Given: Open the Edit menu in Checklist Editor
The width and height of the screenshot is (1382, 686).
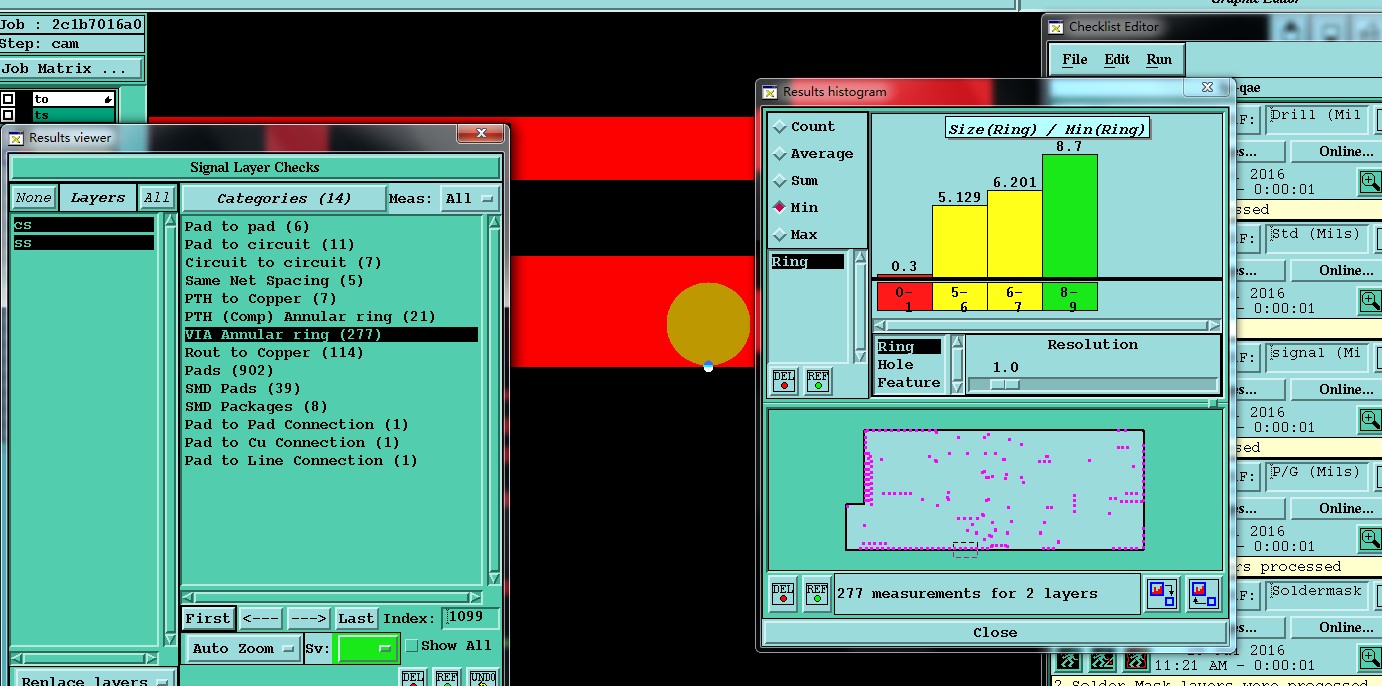Looking at the screenshot, I should [x=1117, y=59].
